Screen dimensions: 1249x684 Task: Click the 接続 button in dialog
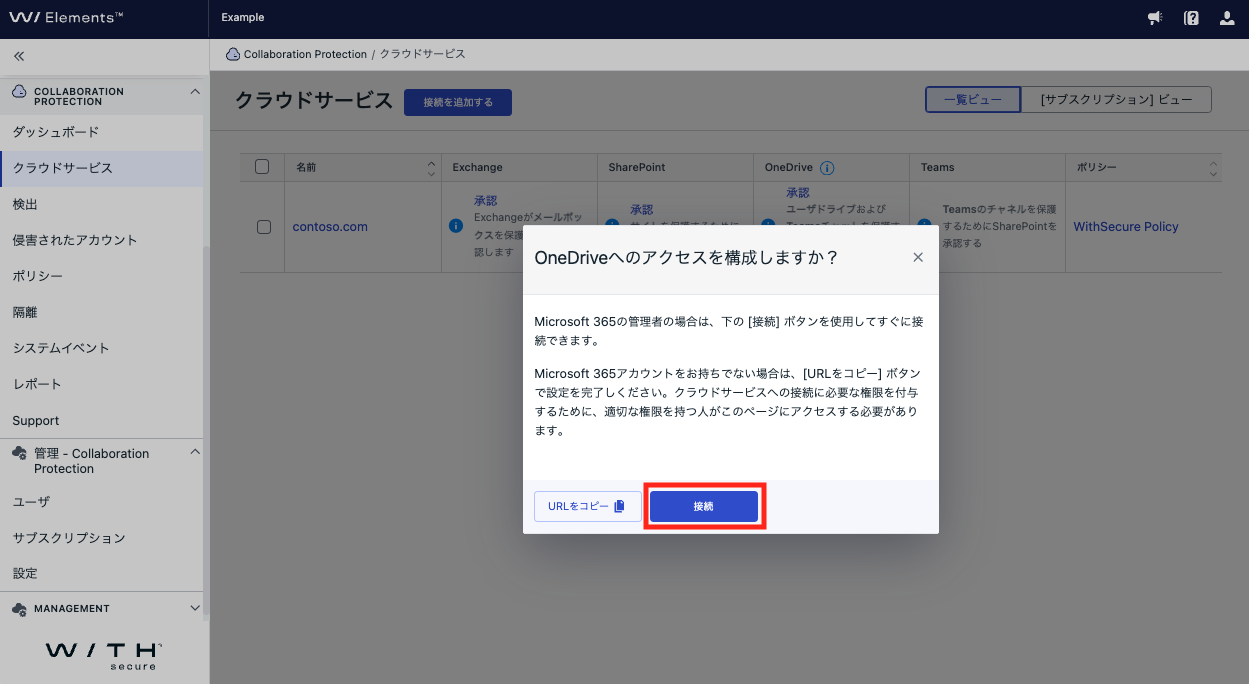(x=704, y=506)
